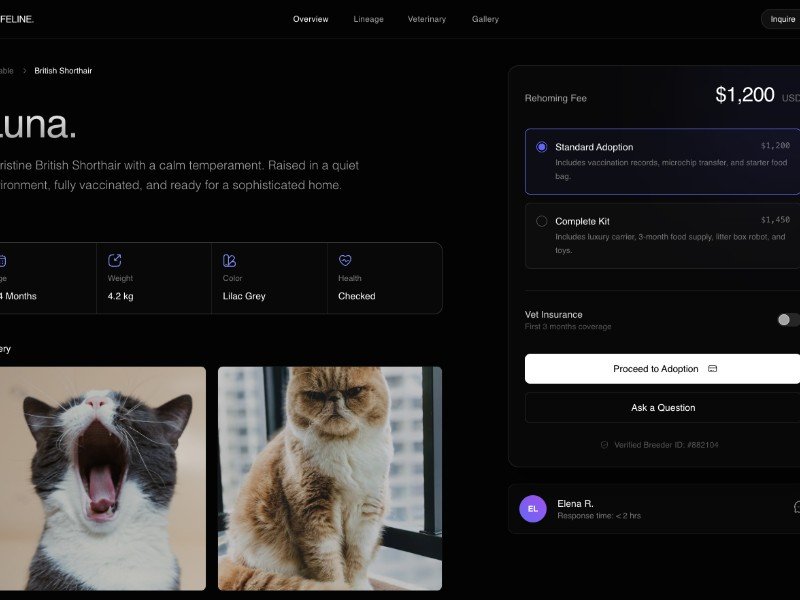Screen dimensions: 800x600
Task: Open the grumpy orange cat photo
Action: (x=330, y=478)
